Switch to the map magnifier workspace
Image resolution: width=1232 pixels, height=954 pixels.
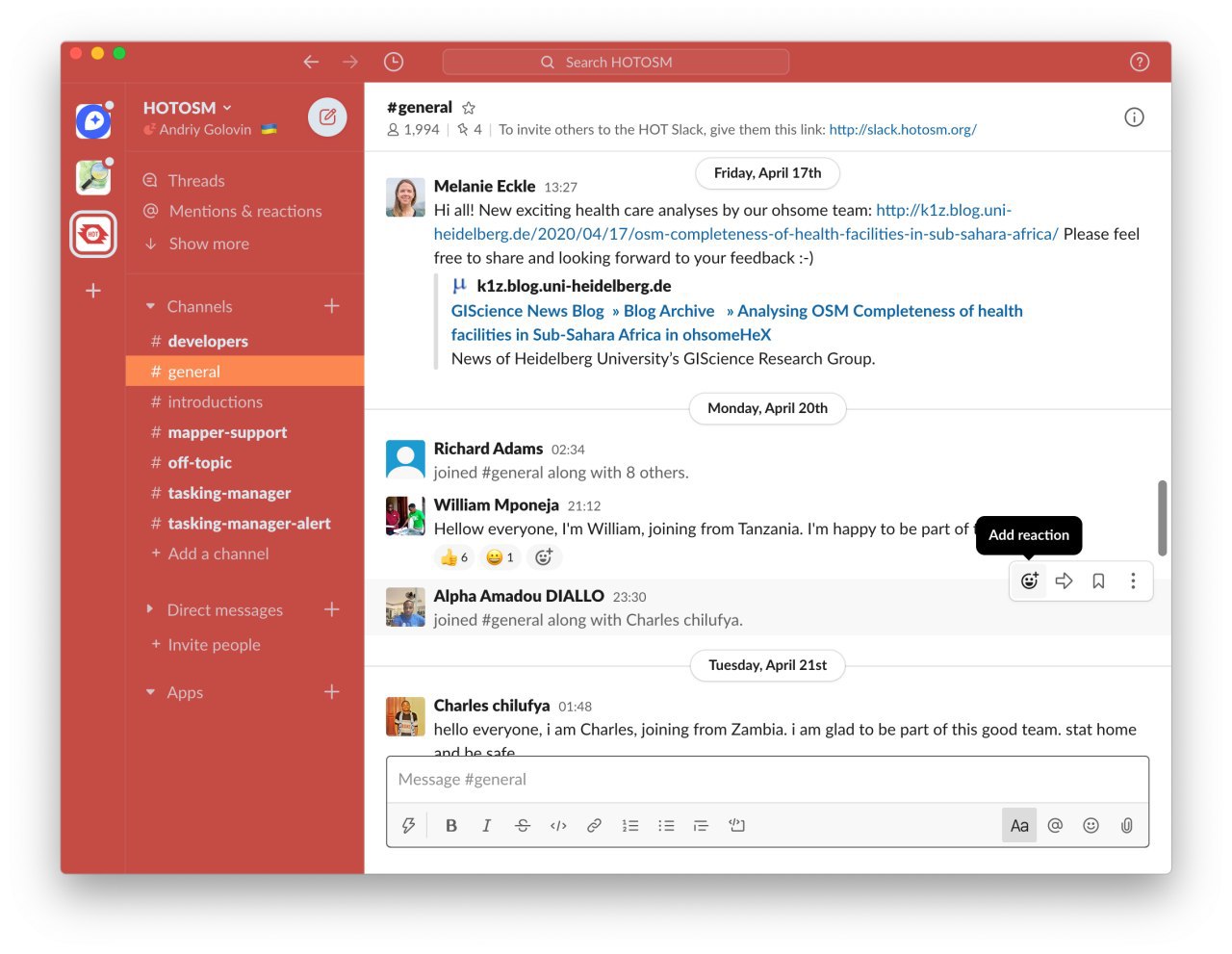(93, 178)
